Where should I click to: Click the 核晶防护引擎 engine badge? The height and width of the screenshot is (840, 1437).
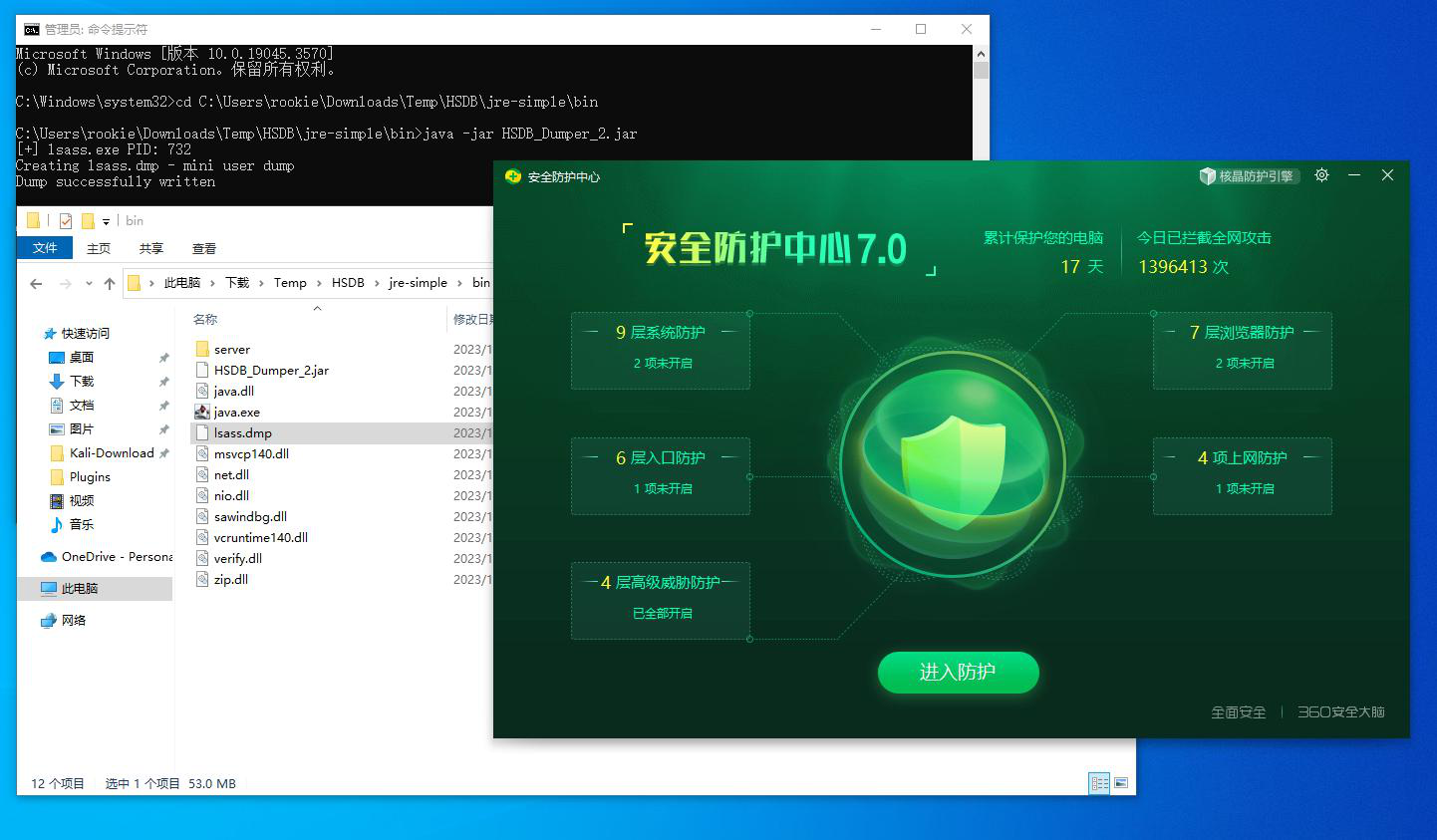pyautogui.click(x=1250, y=176)
